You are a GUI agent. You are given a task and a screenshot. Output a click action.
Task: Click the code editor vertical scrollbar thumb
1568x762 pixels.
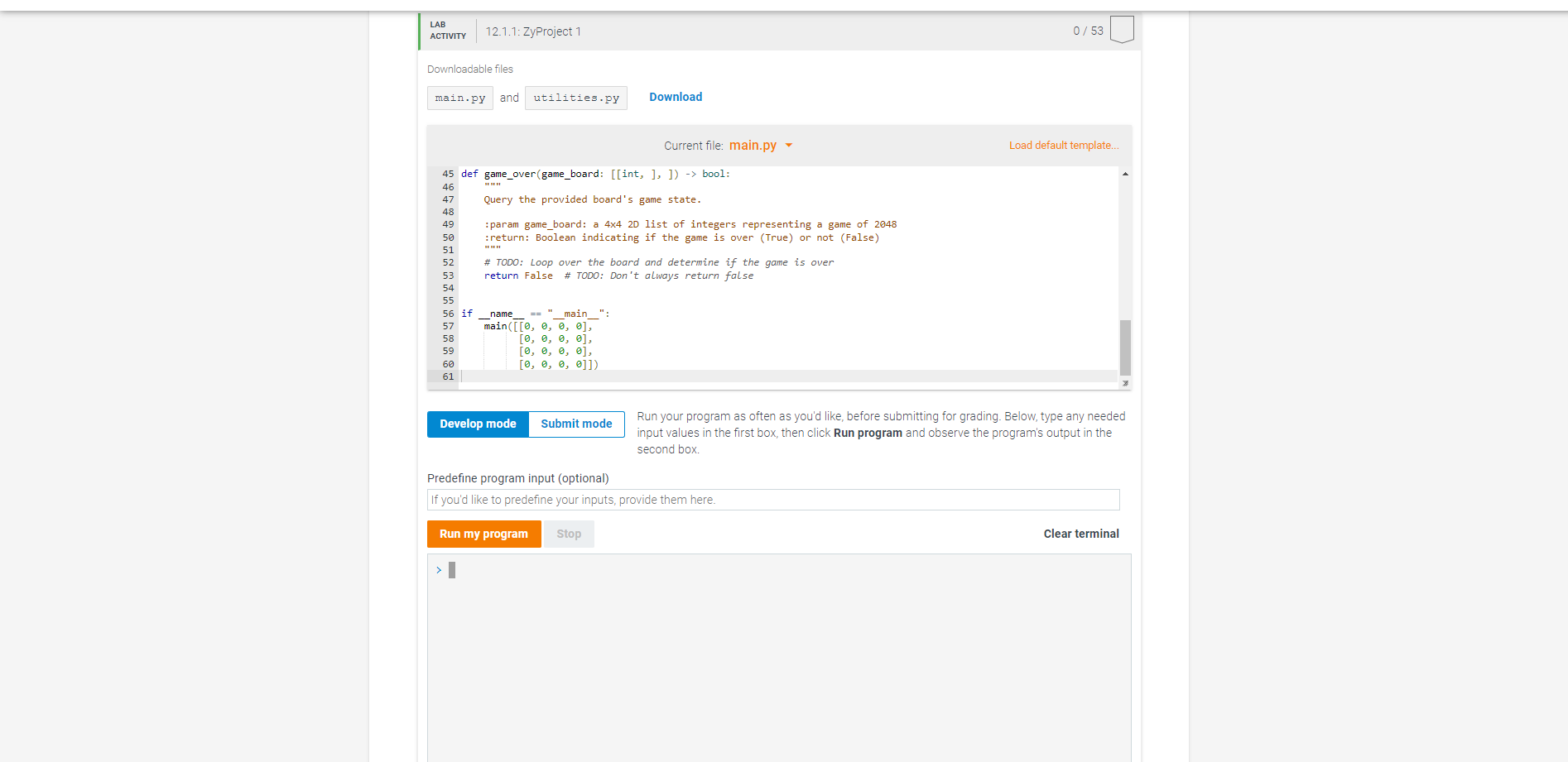(1125, 347)
